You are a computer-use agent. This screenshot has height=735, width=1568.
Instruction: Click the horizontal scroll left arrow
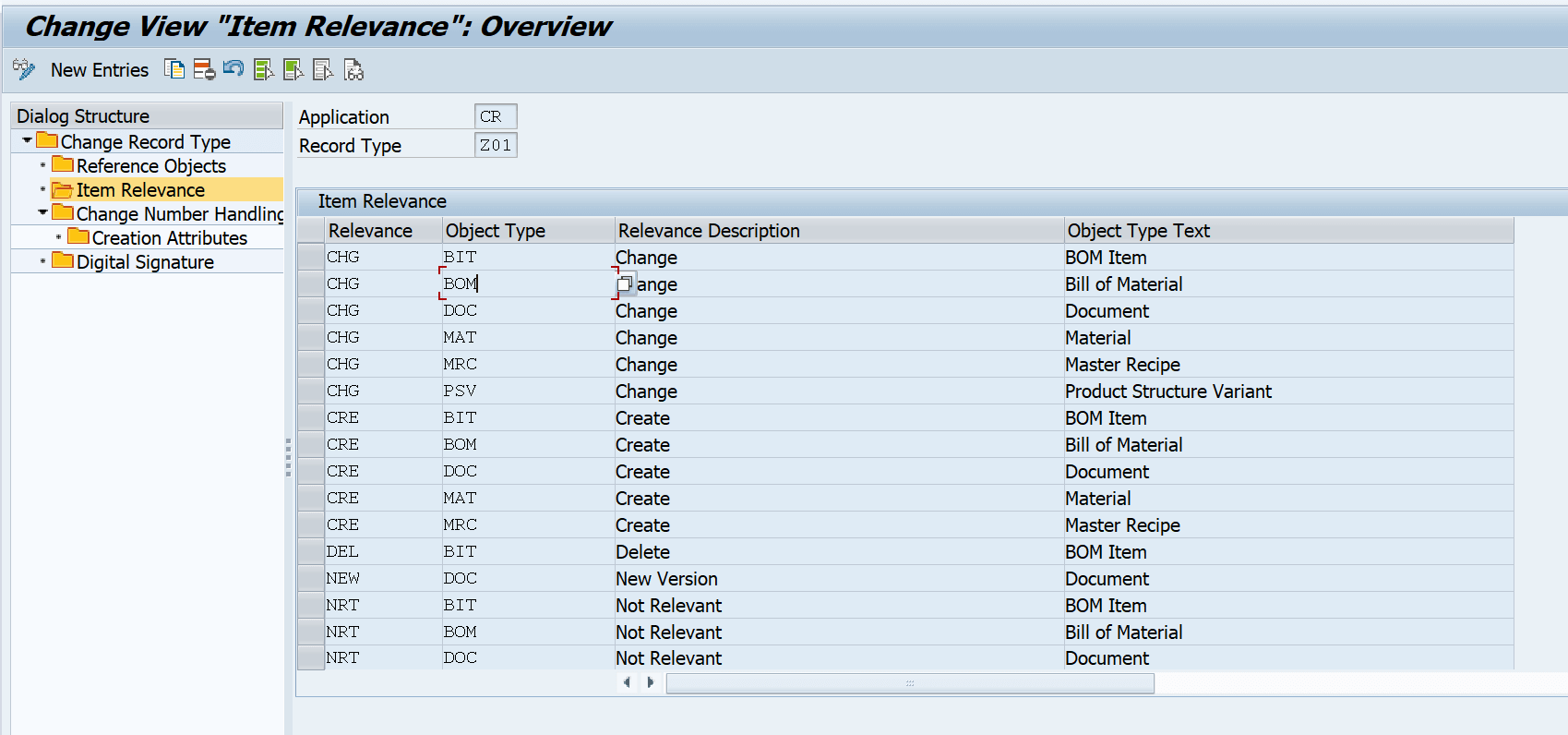click(628, 682)
